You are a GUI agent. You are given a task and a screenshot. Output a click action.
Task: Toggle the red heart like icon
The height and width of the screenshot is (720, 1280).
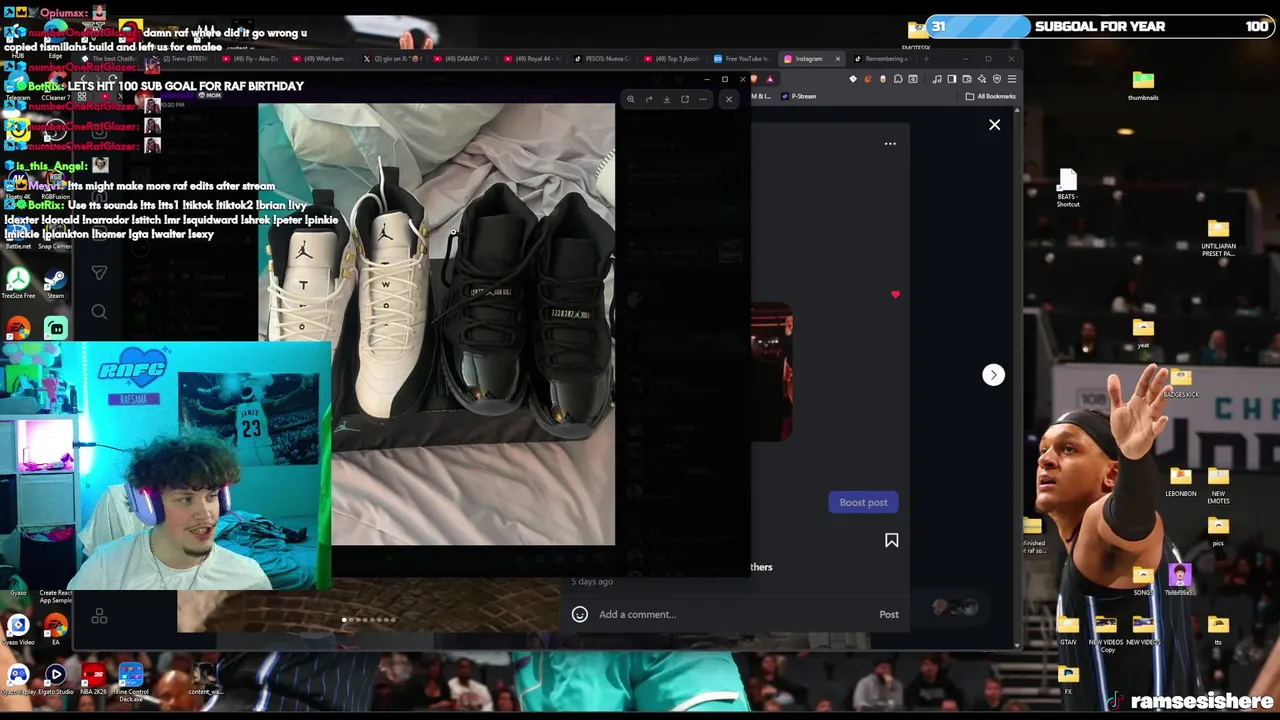(895, 295)
